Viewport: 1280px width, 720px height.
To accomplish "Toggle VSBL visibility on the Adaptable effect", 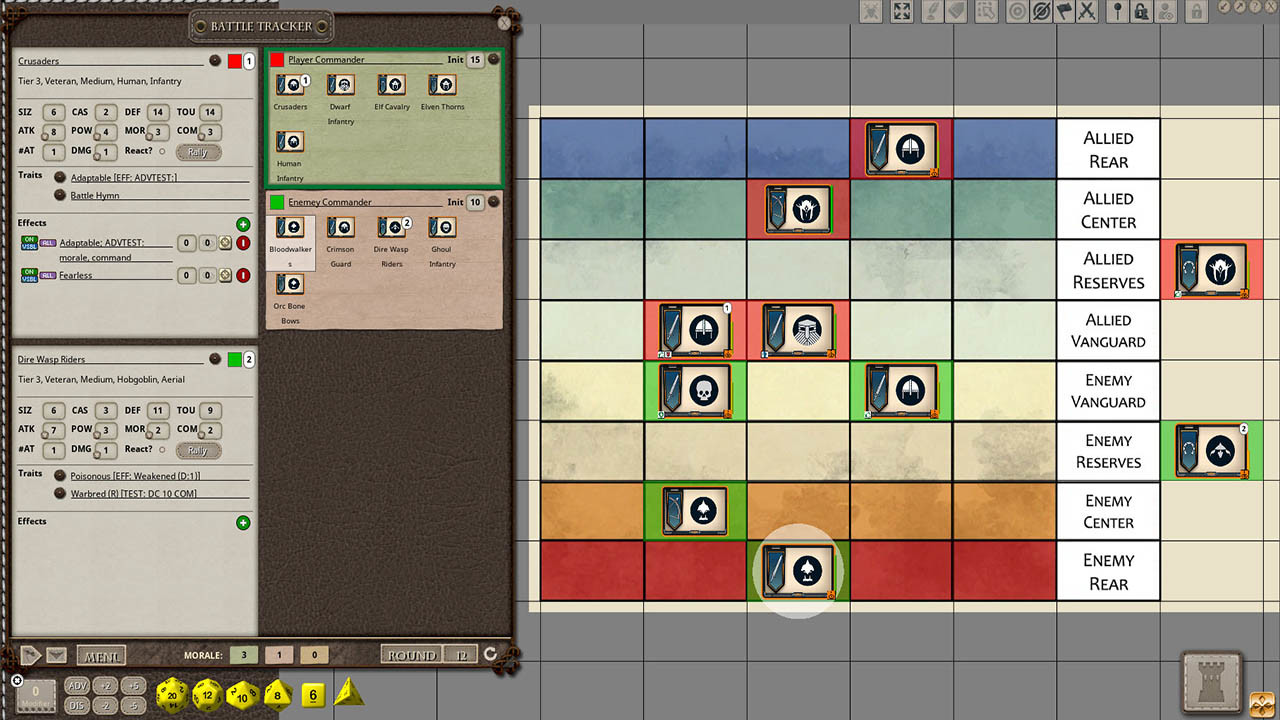I will (30, 247).
